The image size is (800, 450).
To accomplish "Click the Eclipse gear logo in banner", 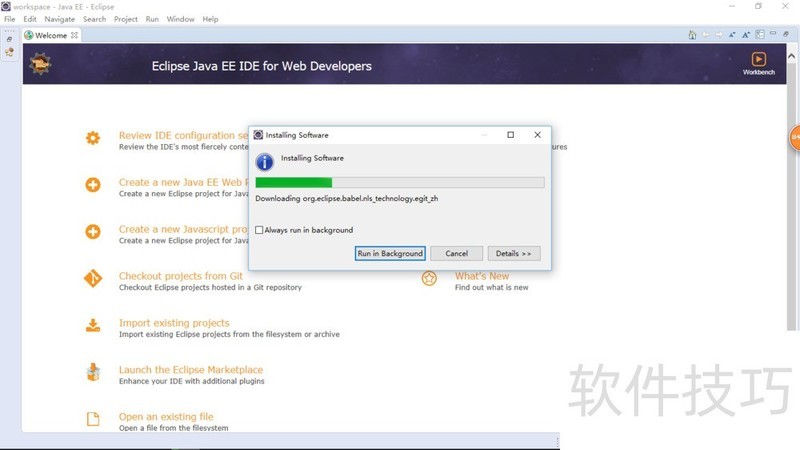I will point(40,64).
